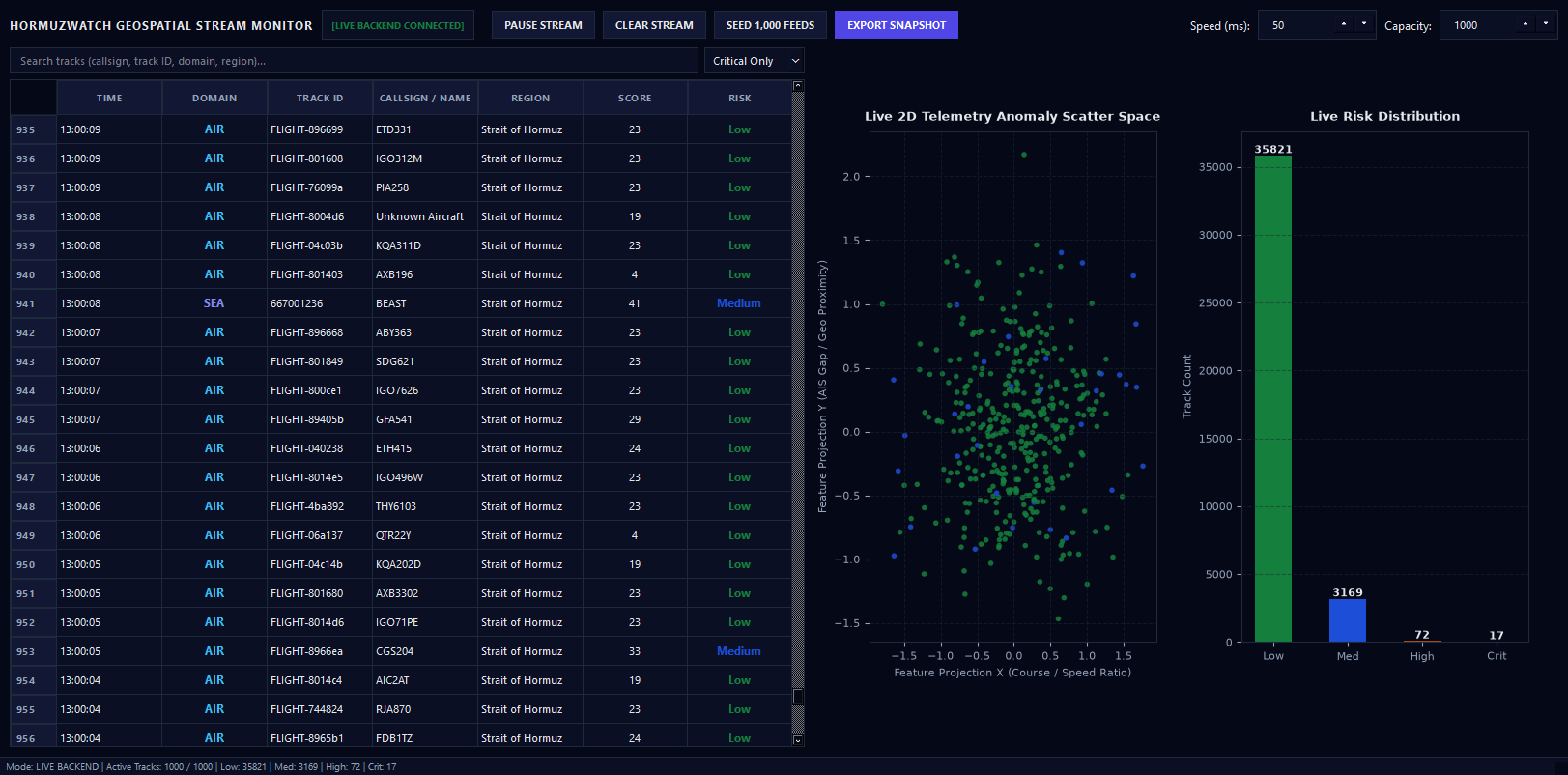Select row number 941 header
The height and width of the screenshot is (775, 1568).
[33, 303]
